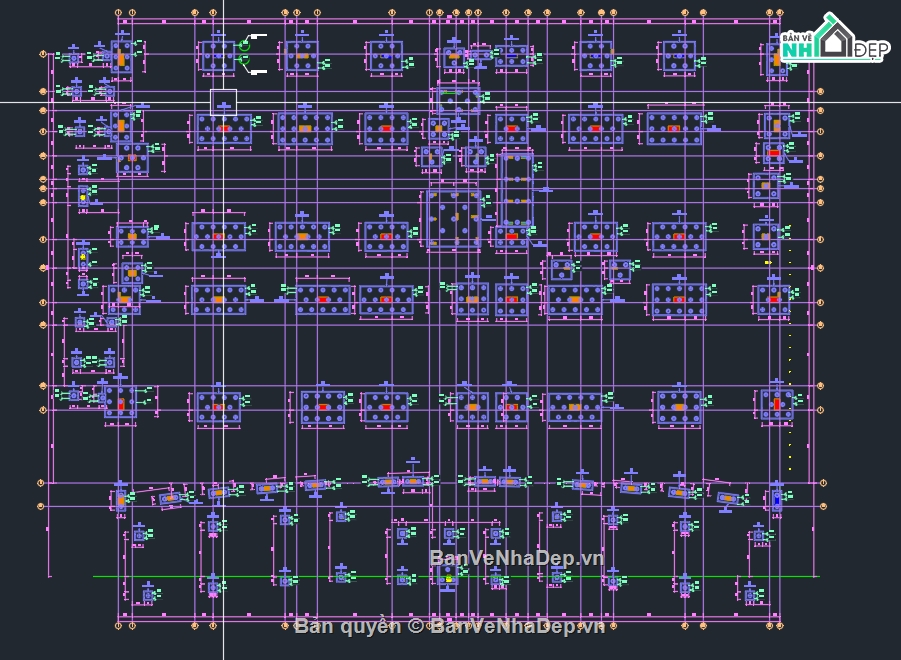Click the upper green circle section callout

coord(245,44)
